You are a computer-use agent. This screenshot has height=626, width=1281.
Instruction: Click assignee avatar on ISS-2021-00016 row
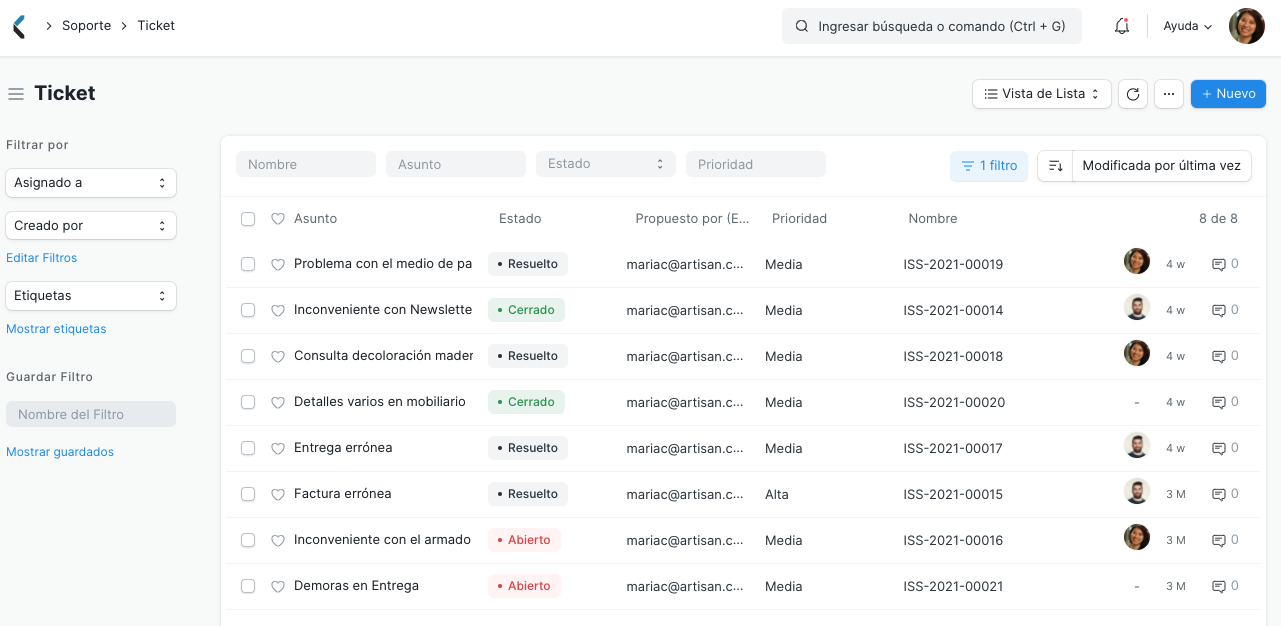tap(1137, 537)
